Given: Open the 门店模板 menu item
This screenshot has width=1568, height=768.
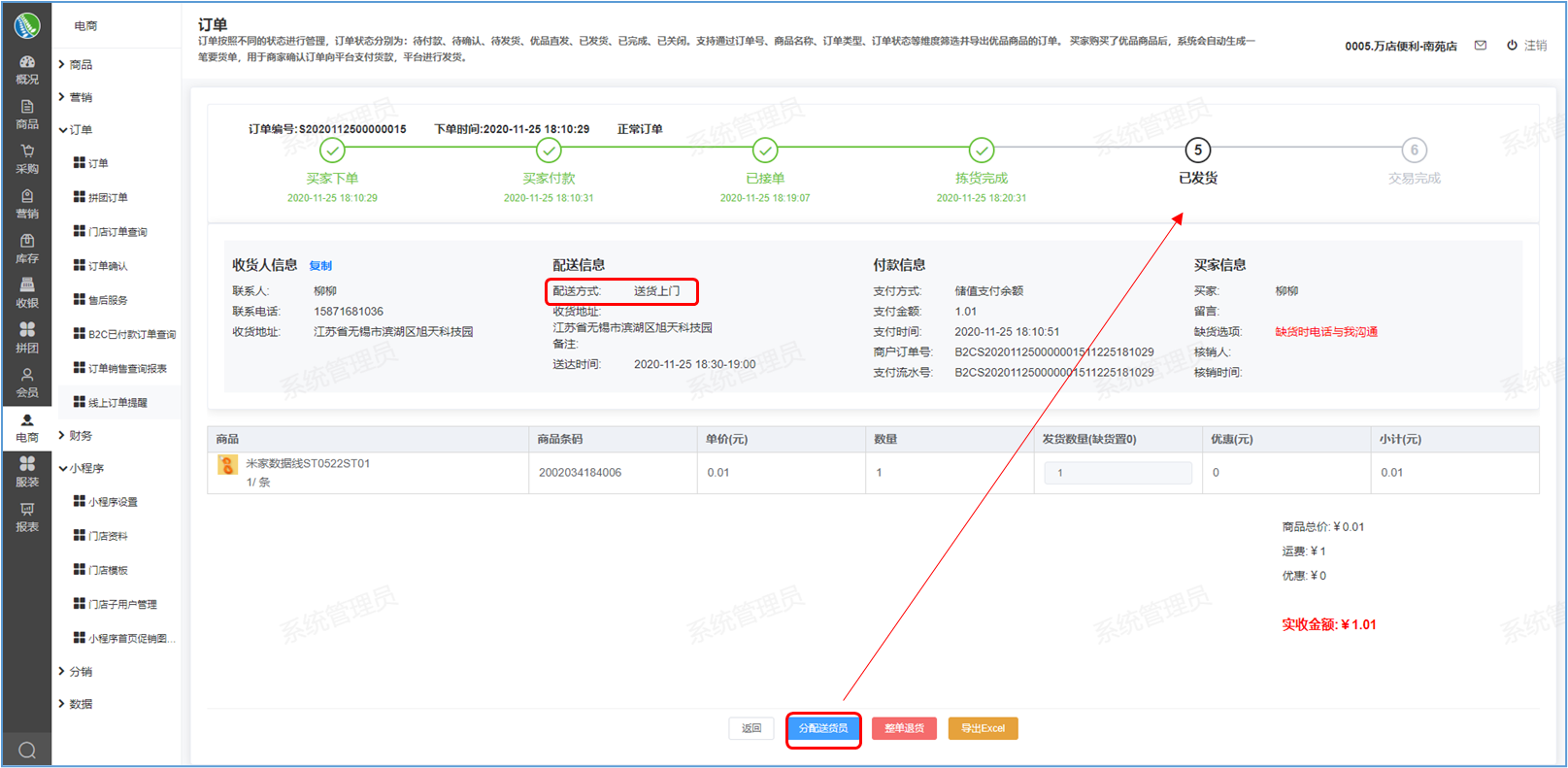Looking at the screenshot, I should [x=101, y=570].
